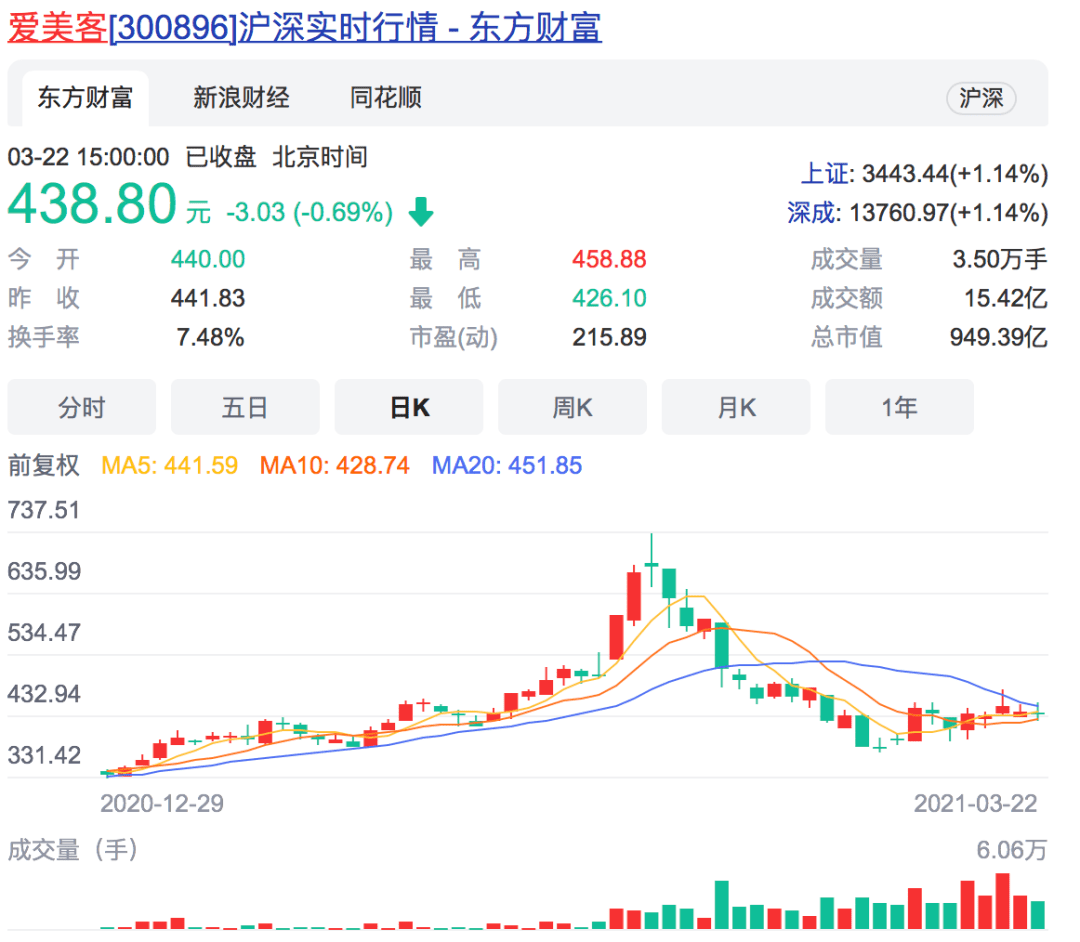
Task: Click the MA20: 451.85 indicator label
Action: (507, 465)
